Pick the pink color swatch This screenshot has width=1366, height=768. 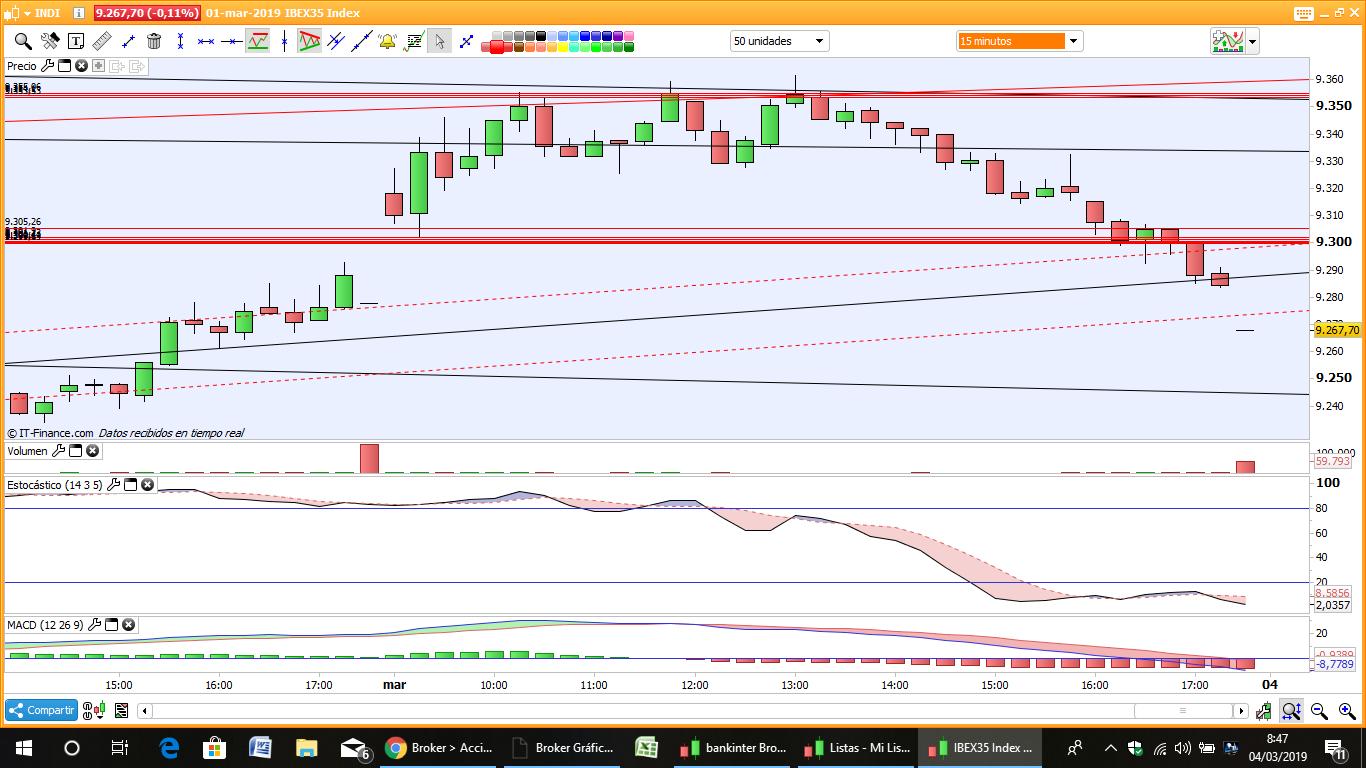pos(629,36)
